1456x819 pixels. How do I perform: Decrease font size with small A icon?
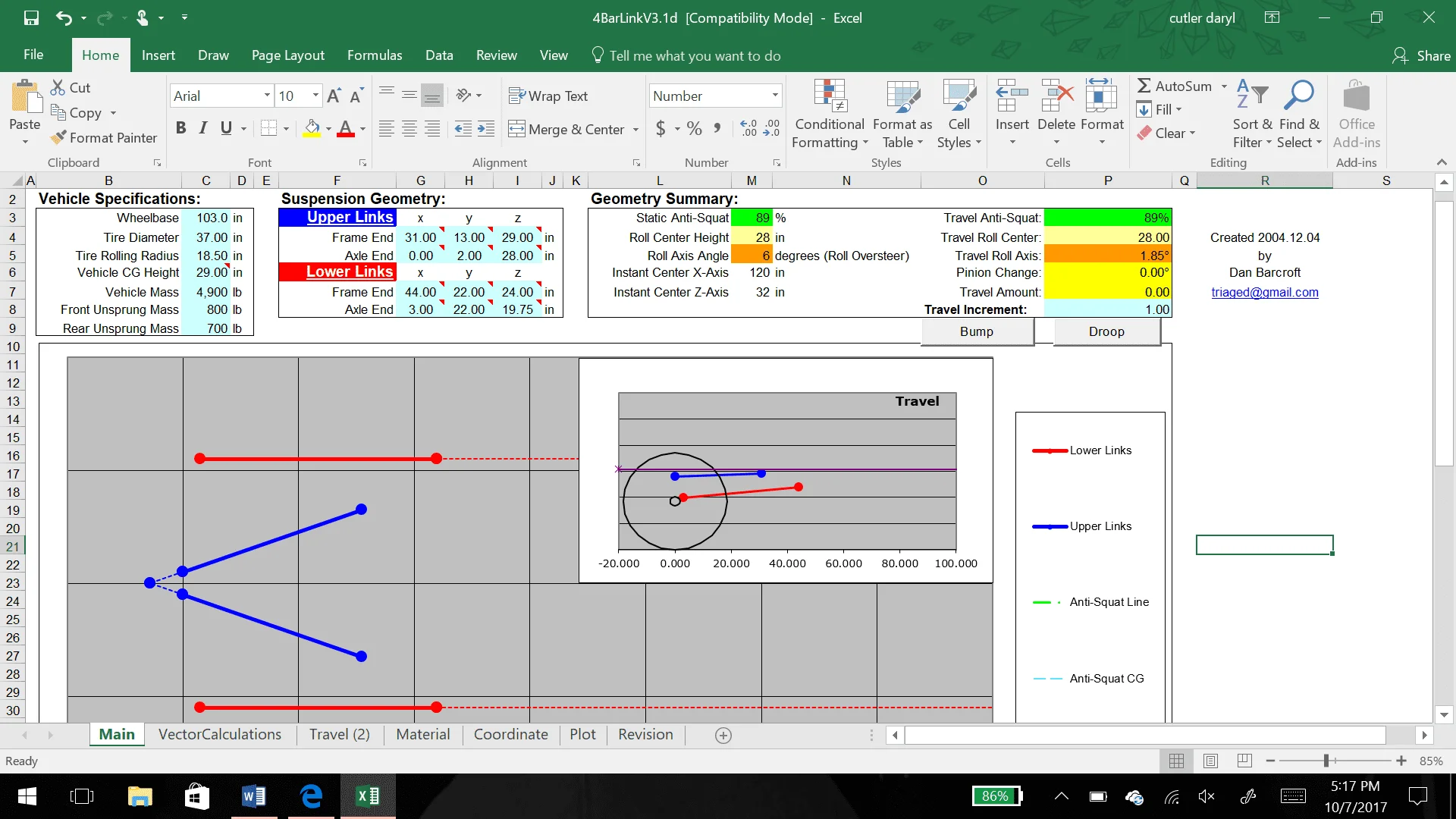coord(356,96)
